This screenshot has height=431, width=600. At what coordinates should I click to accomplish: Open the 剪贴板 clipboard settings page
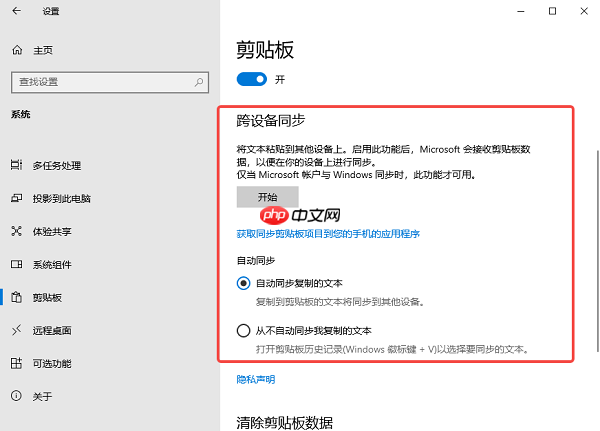[x=47, y=297]
